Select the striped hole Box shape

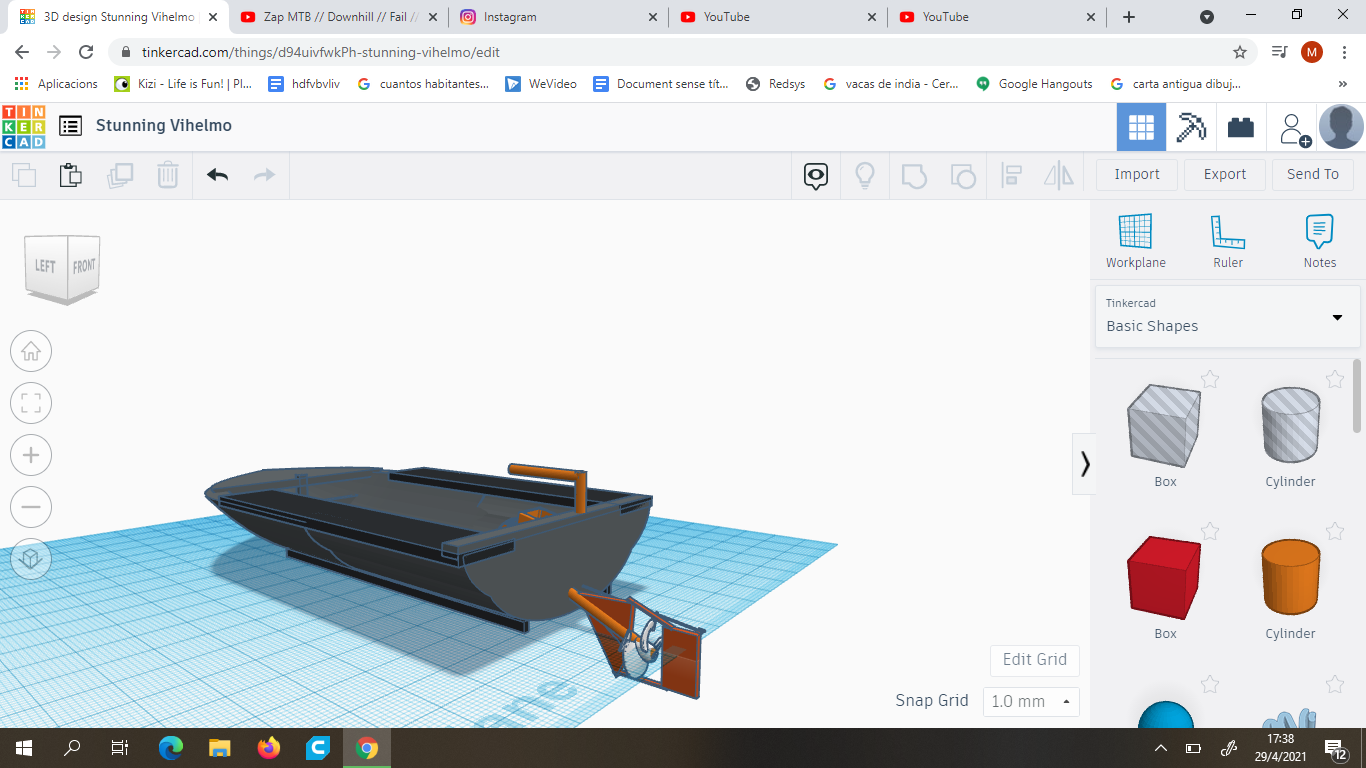click(1165, 426)
